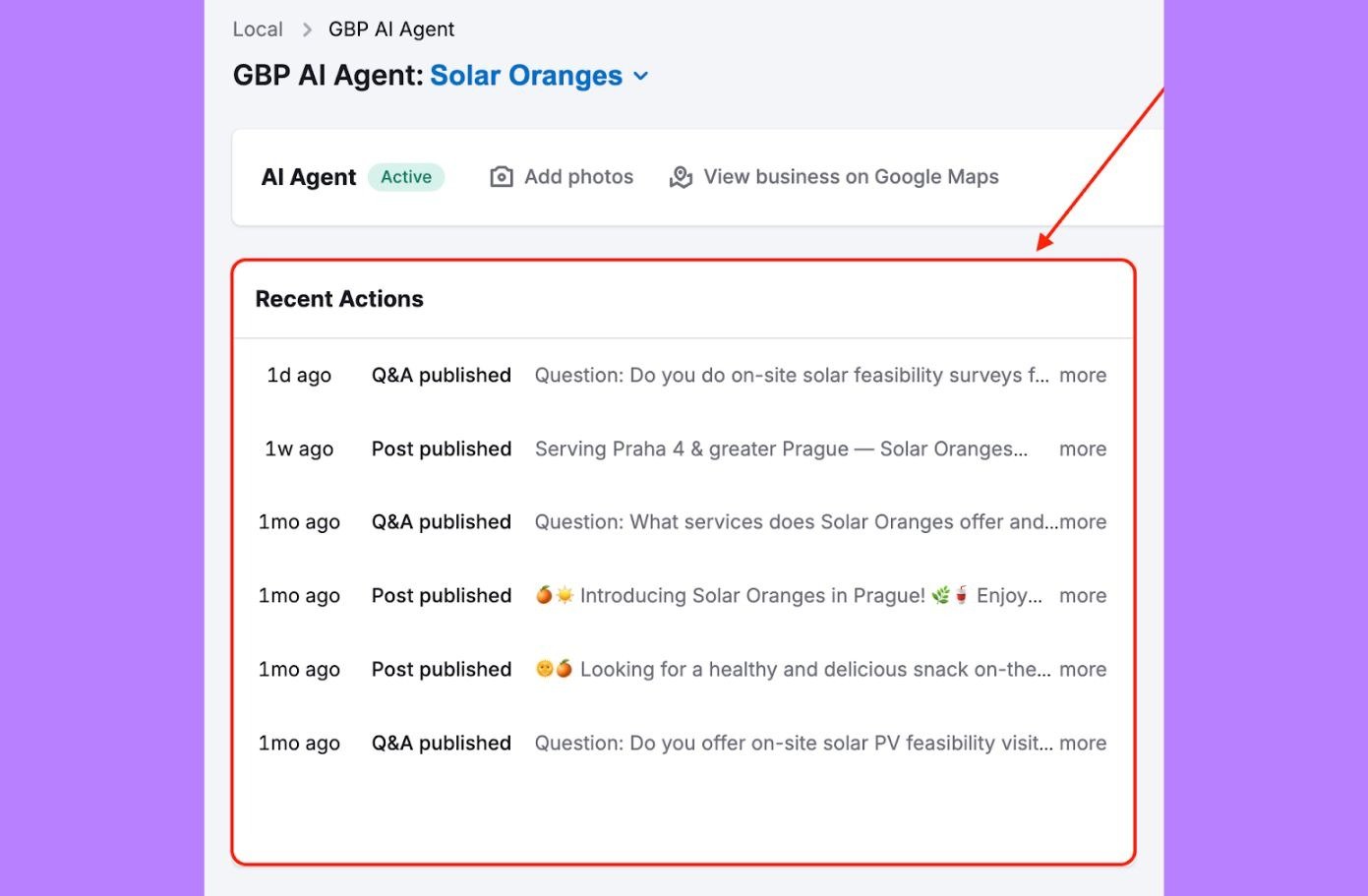
Task: Select GBP AI Agent breadcrumb item
Action: tap(391, 30)
